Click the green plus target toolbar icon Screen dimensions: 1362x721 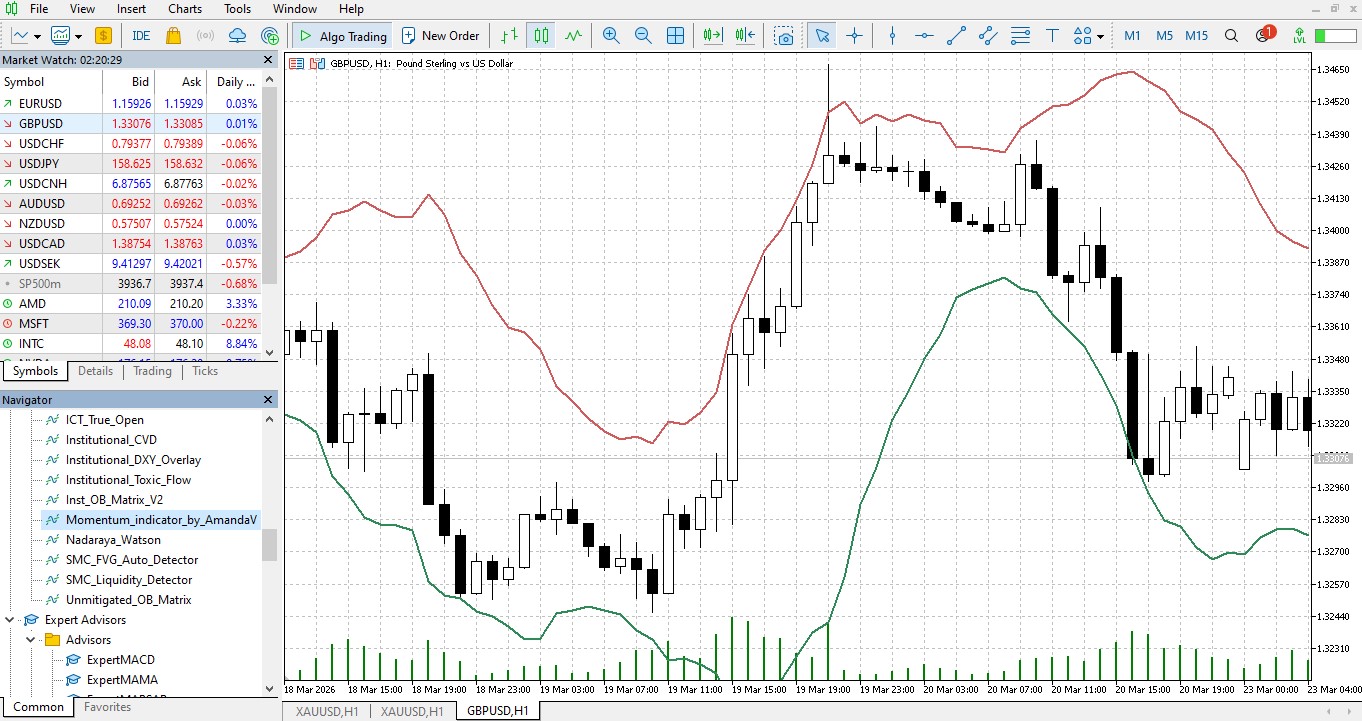pyautogui.click(x=269, y=36)
